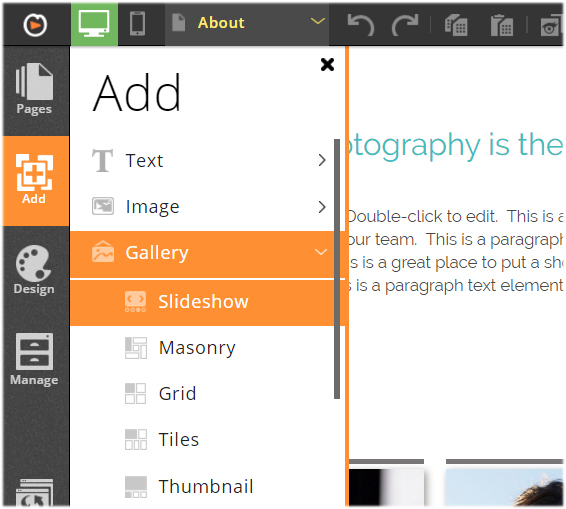Click the Image picture icon
The width and height of the screenshot is (566, 509).
[x=103, y=206]
